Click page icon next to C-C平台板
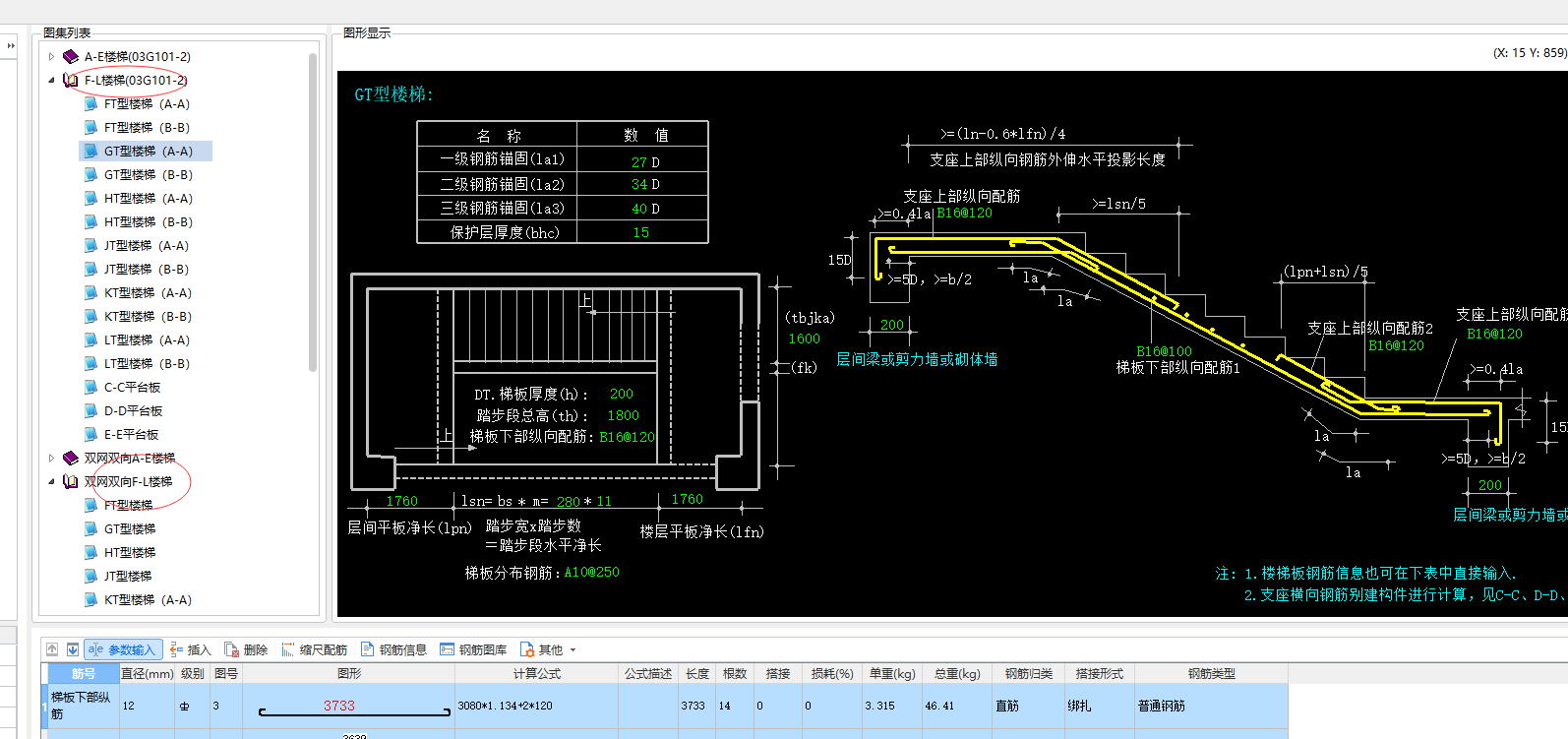This screenshot has width=1568, height=739. point(90,388)
